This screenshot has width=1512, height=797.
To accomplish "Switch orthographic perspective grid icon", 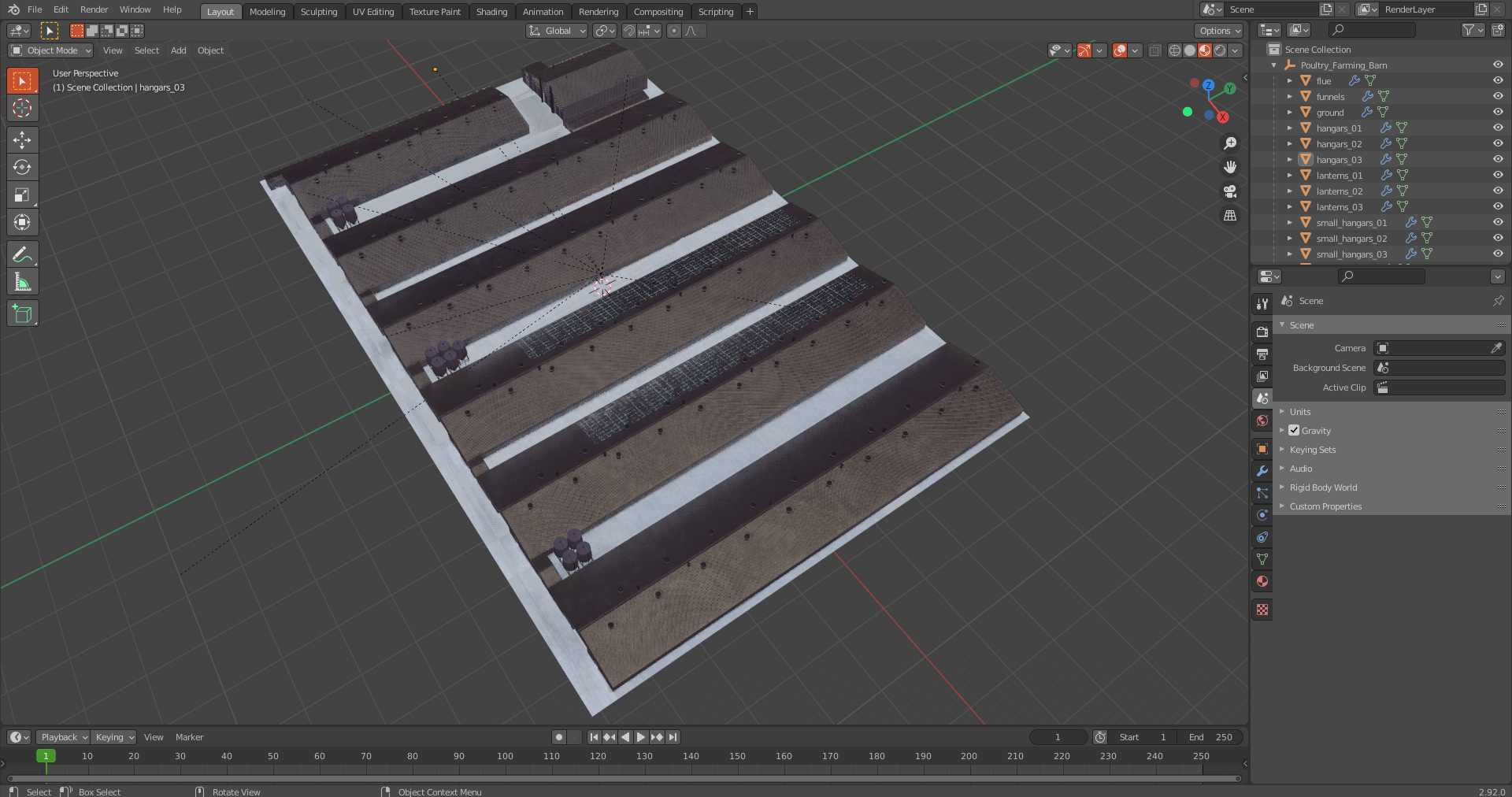I will (x=1230, y=215).
